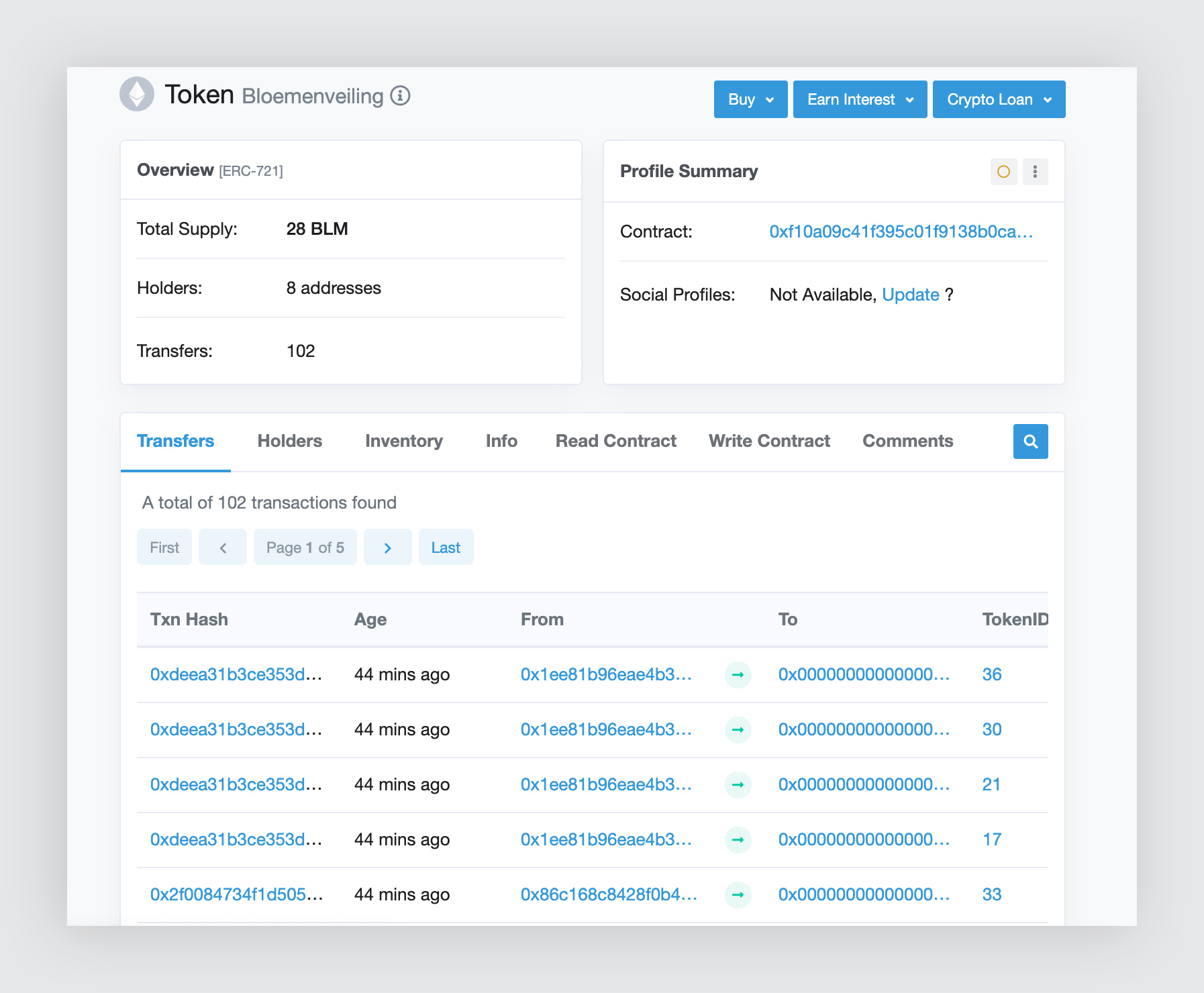Go to next page with right chevron
The height and width of the screenshot is (993, 1204).
387,547
